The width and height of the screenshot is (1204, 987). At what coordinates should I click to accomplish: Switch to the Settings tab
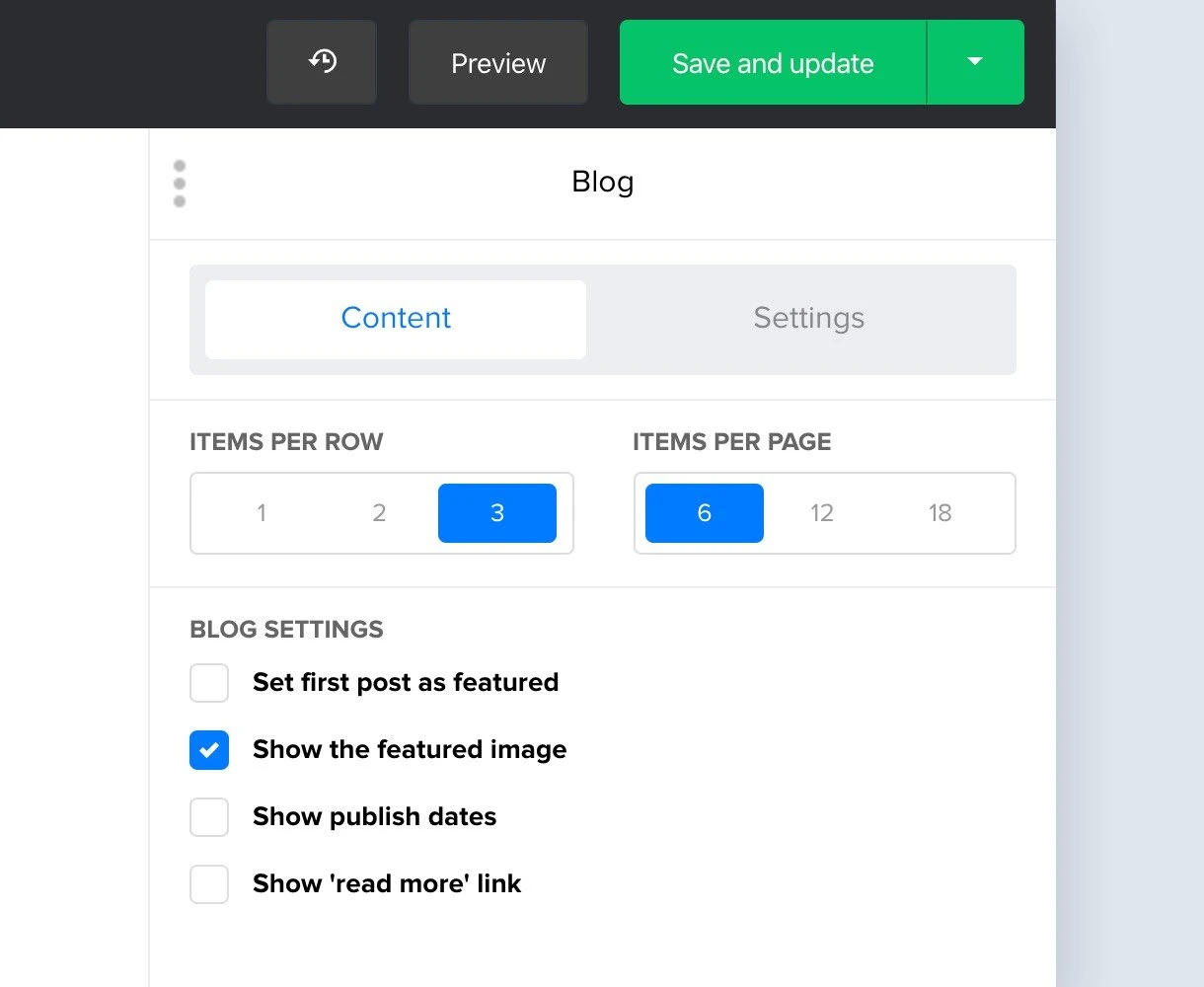[808, 319]
